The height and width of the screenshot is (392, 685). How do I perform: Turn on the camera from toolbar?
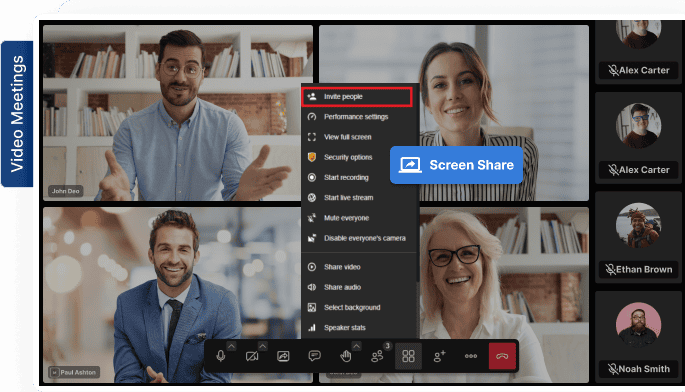tap(252, 356)
